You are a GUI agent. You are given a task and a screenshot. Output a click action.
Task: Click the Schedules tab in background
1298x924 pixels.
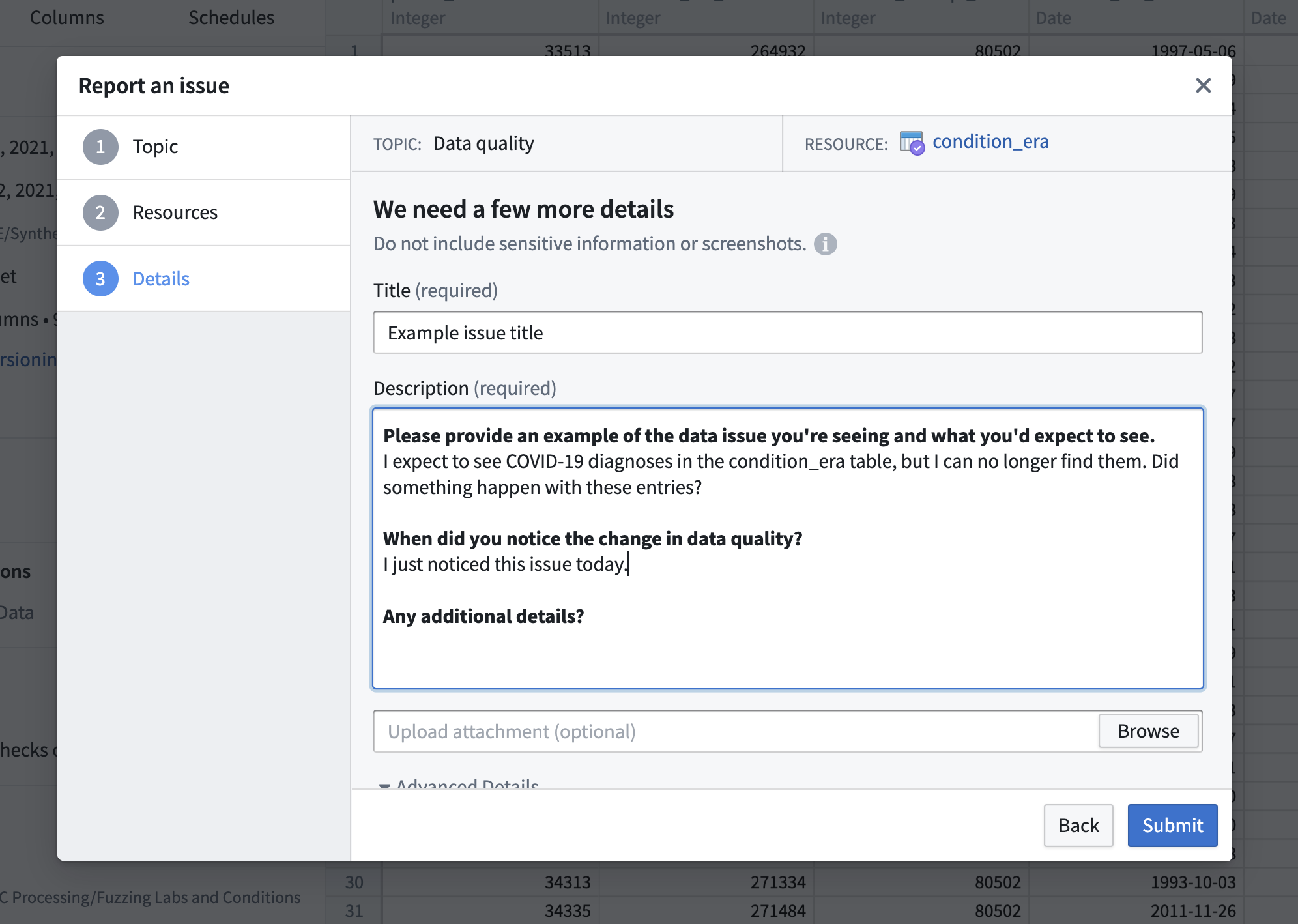pos(231,18)
